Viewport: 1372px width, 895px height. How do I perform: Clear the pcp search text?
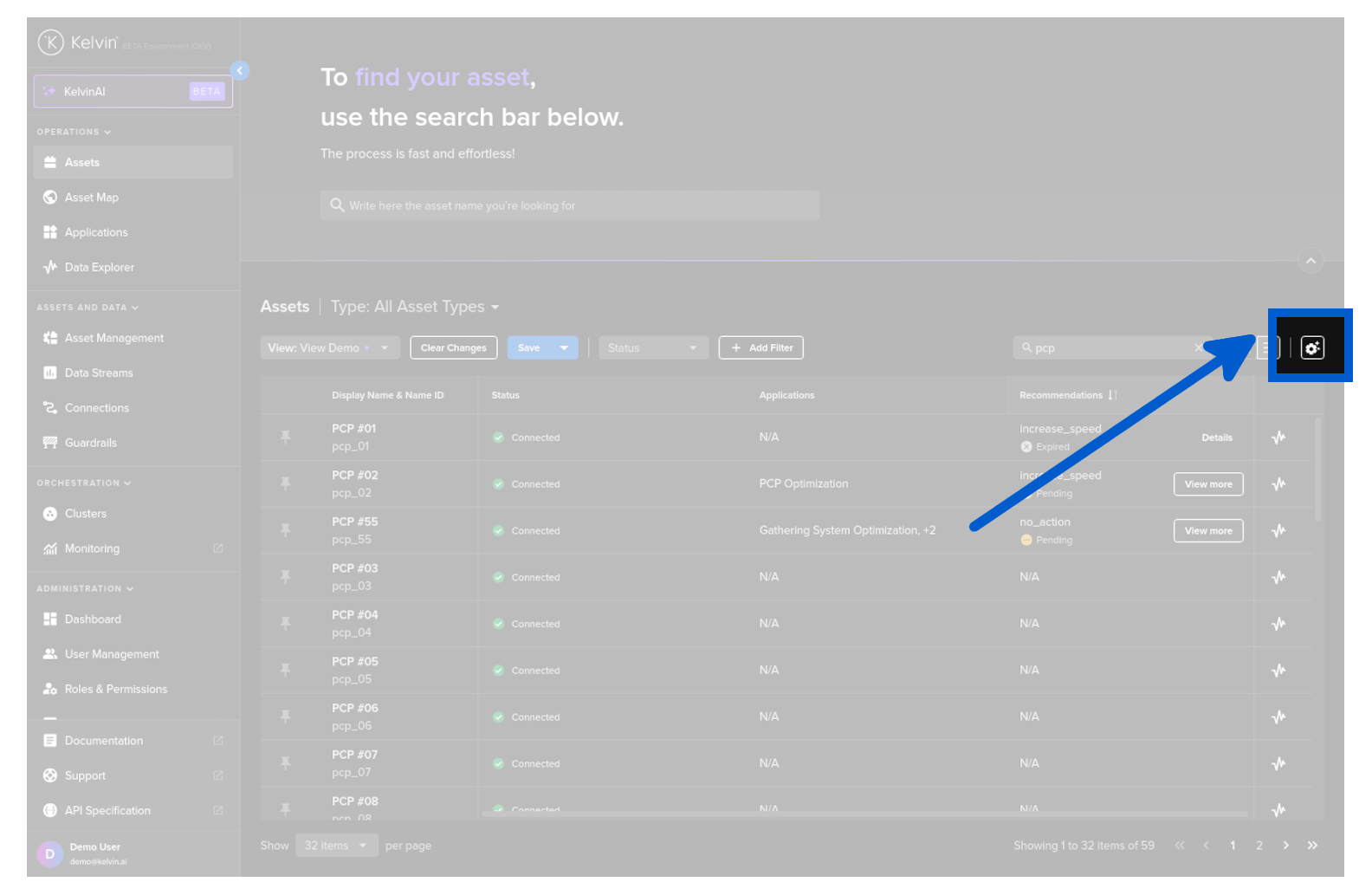point(1198,348)
